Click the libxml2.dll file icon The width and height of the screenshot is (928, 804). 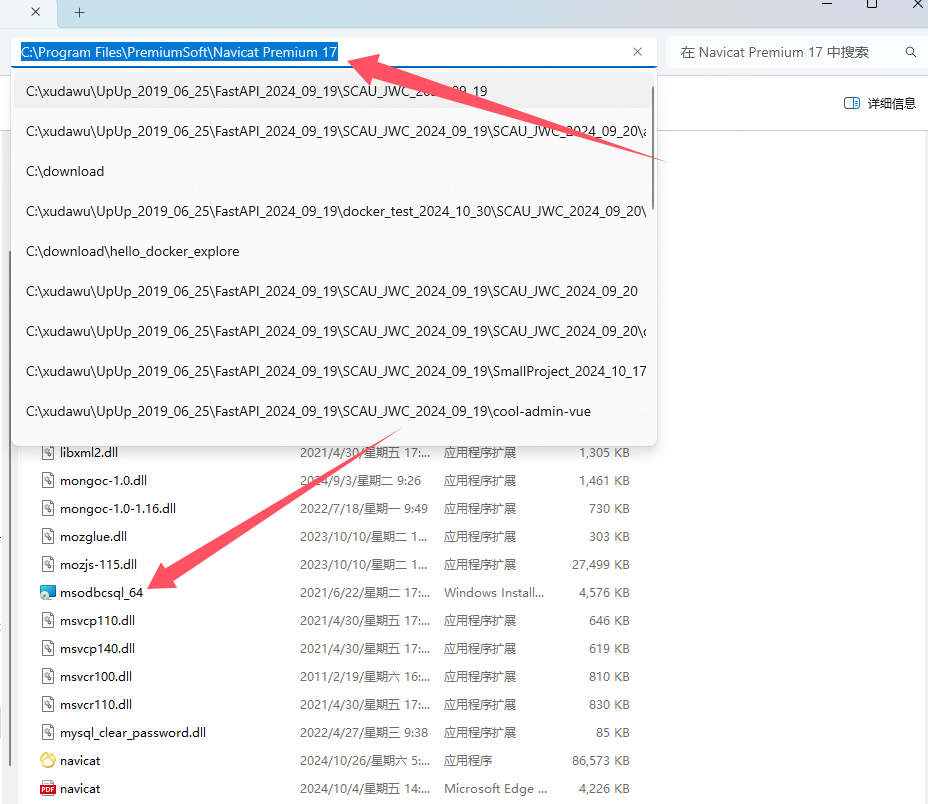[x=48, y=453]
